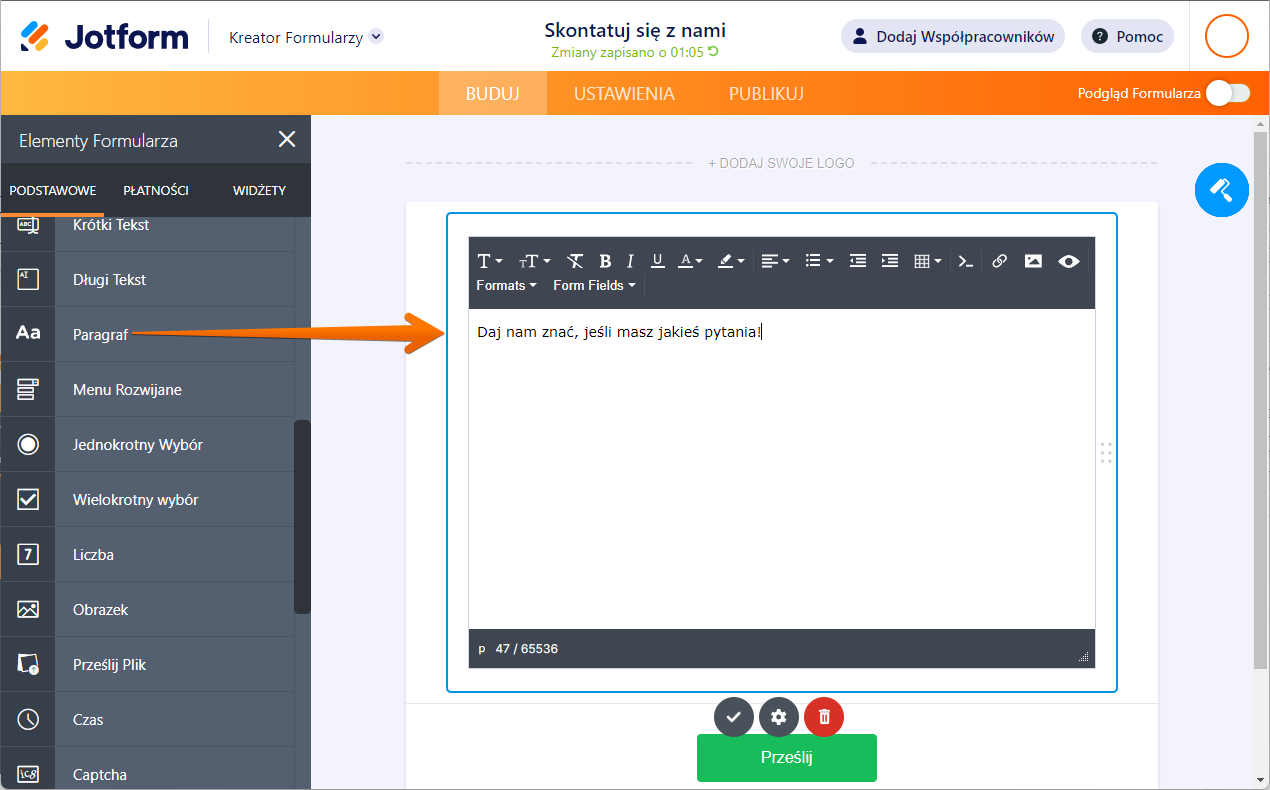Open the Form Designer paint roller

[1222, 189]
